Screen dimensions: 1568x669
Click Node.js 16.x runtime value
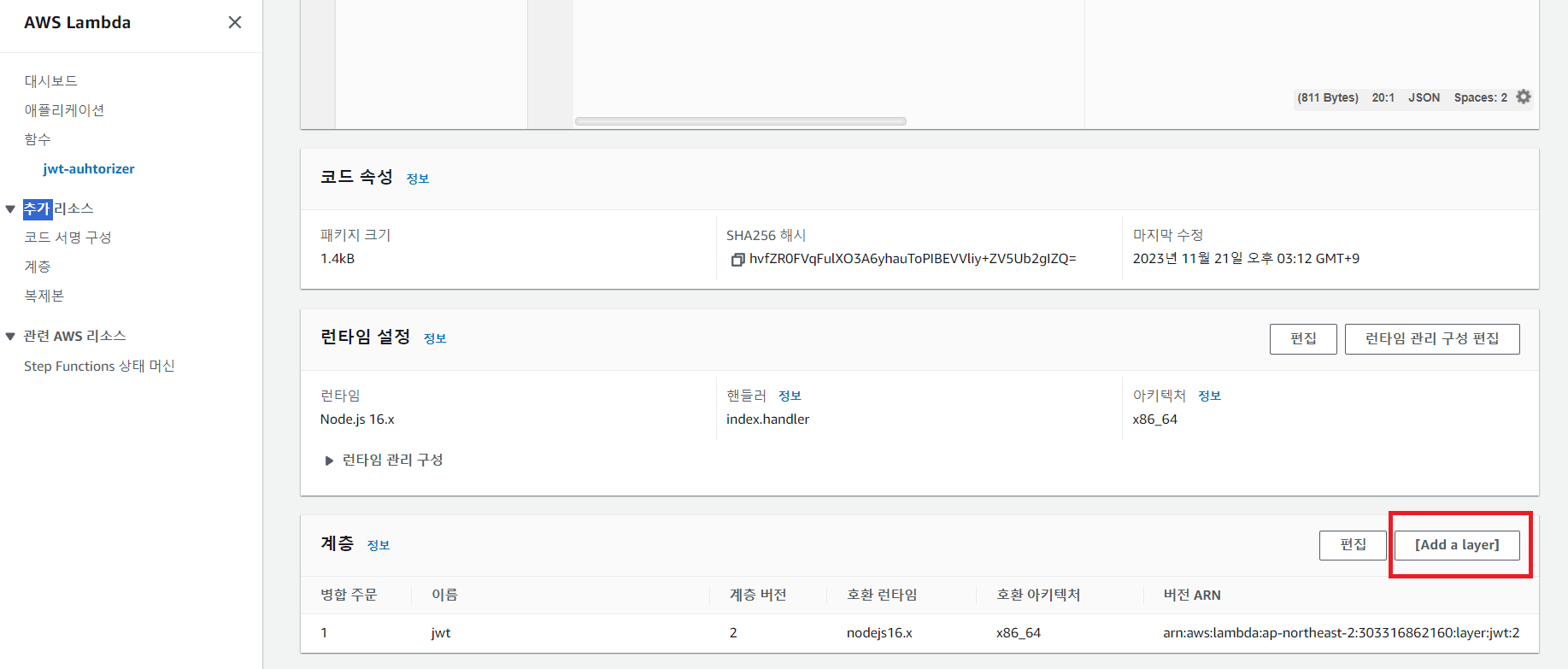[357, 420]
